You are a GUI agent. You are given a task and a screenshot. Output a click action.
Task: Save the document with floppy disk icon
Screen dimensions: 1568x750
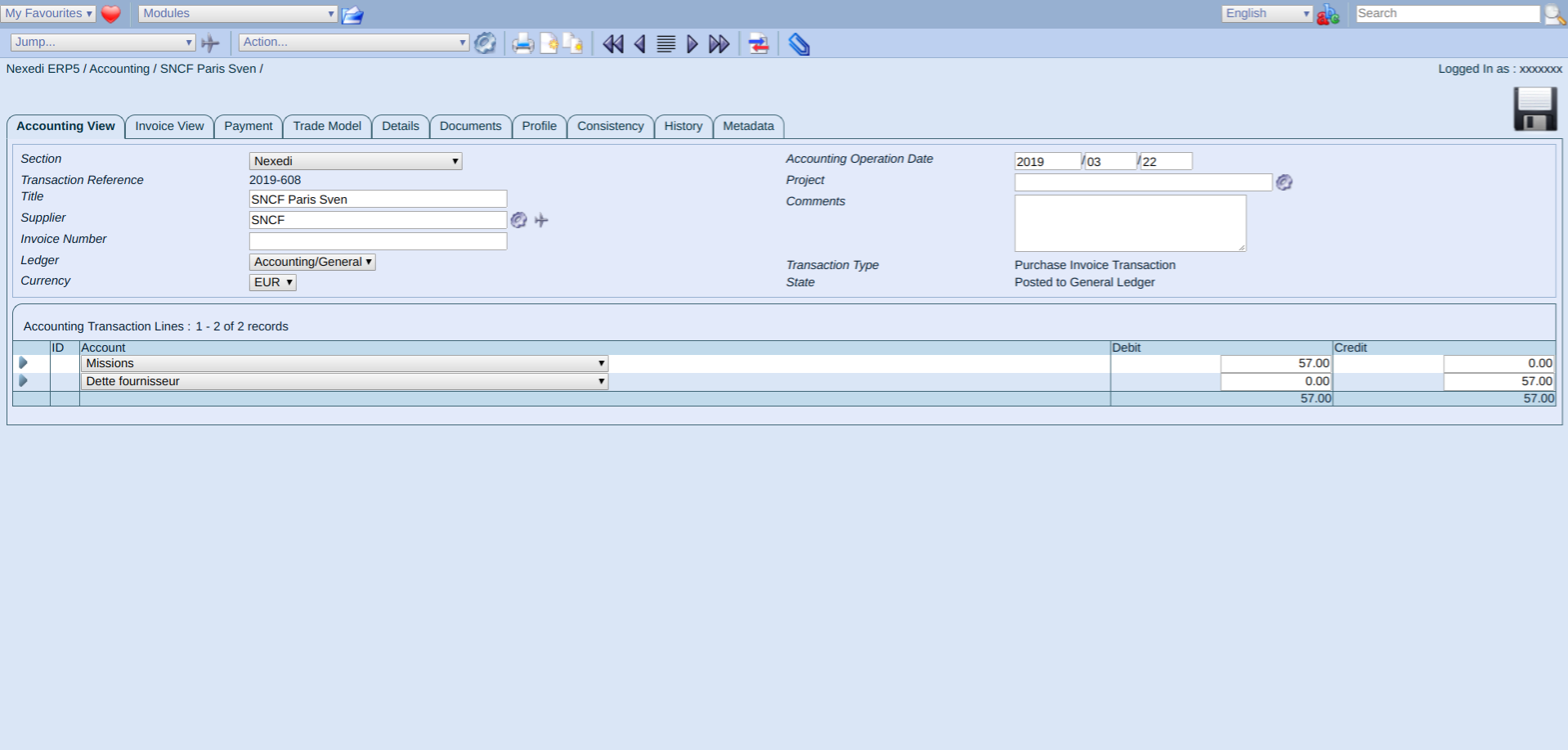pyautogui.click(x=1535, y=110)
